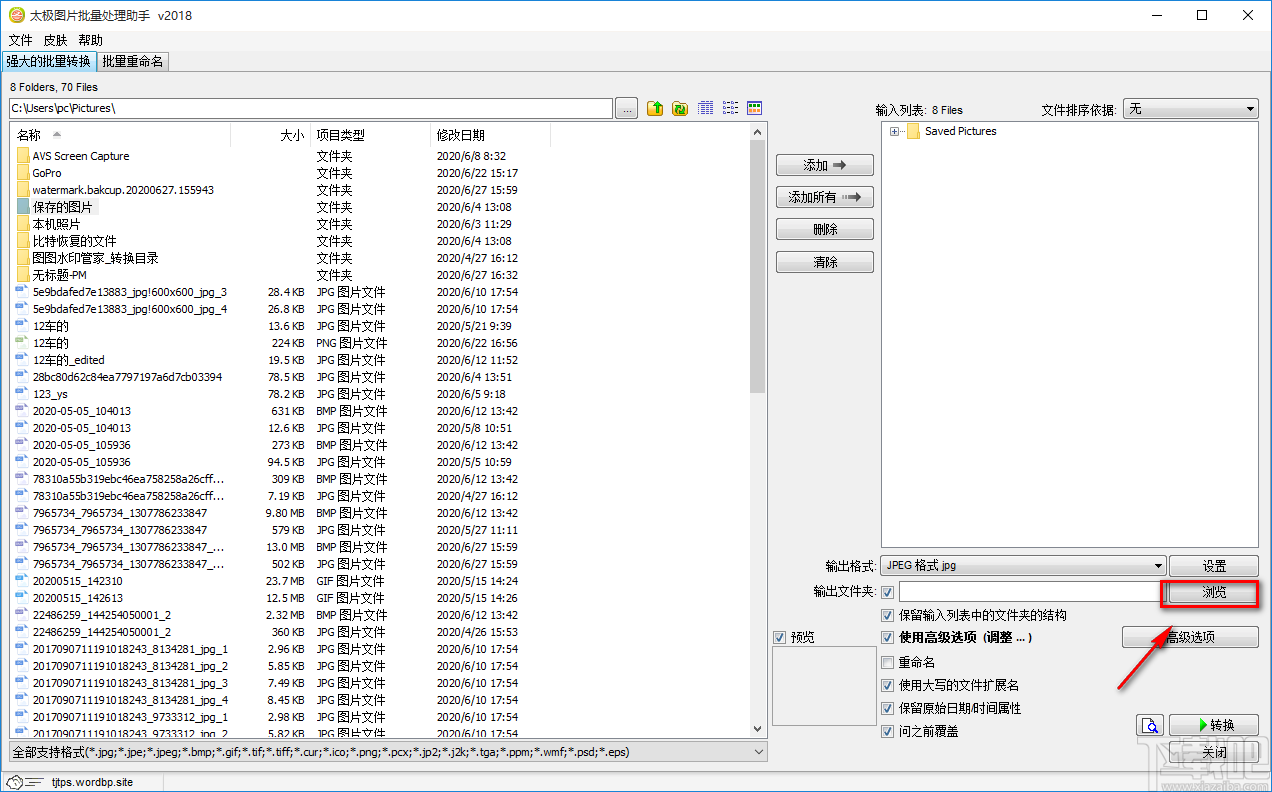1272x792 pixels.
Task: Click the C:\Users\pc\Pictures\ path field
Action: [x=310, y=108]
